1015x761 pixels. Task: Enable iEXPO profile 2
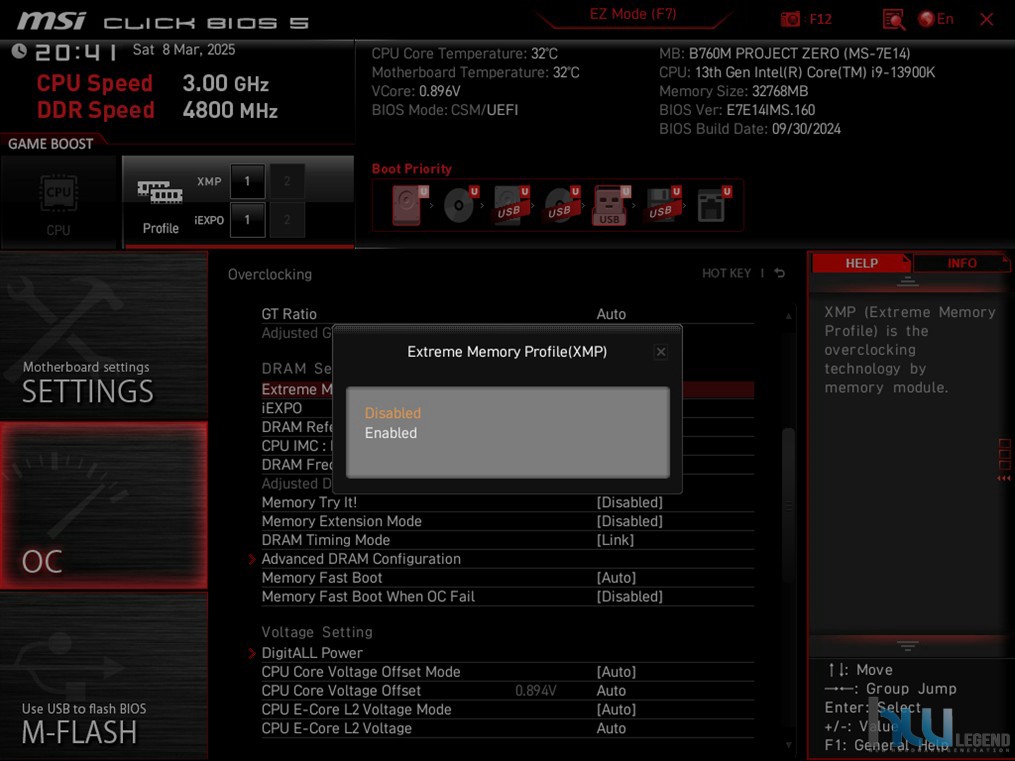[287, 220]
